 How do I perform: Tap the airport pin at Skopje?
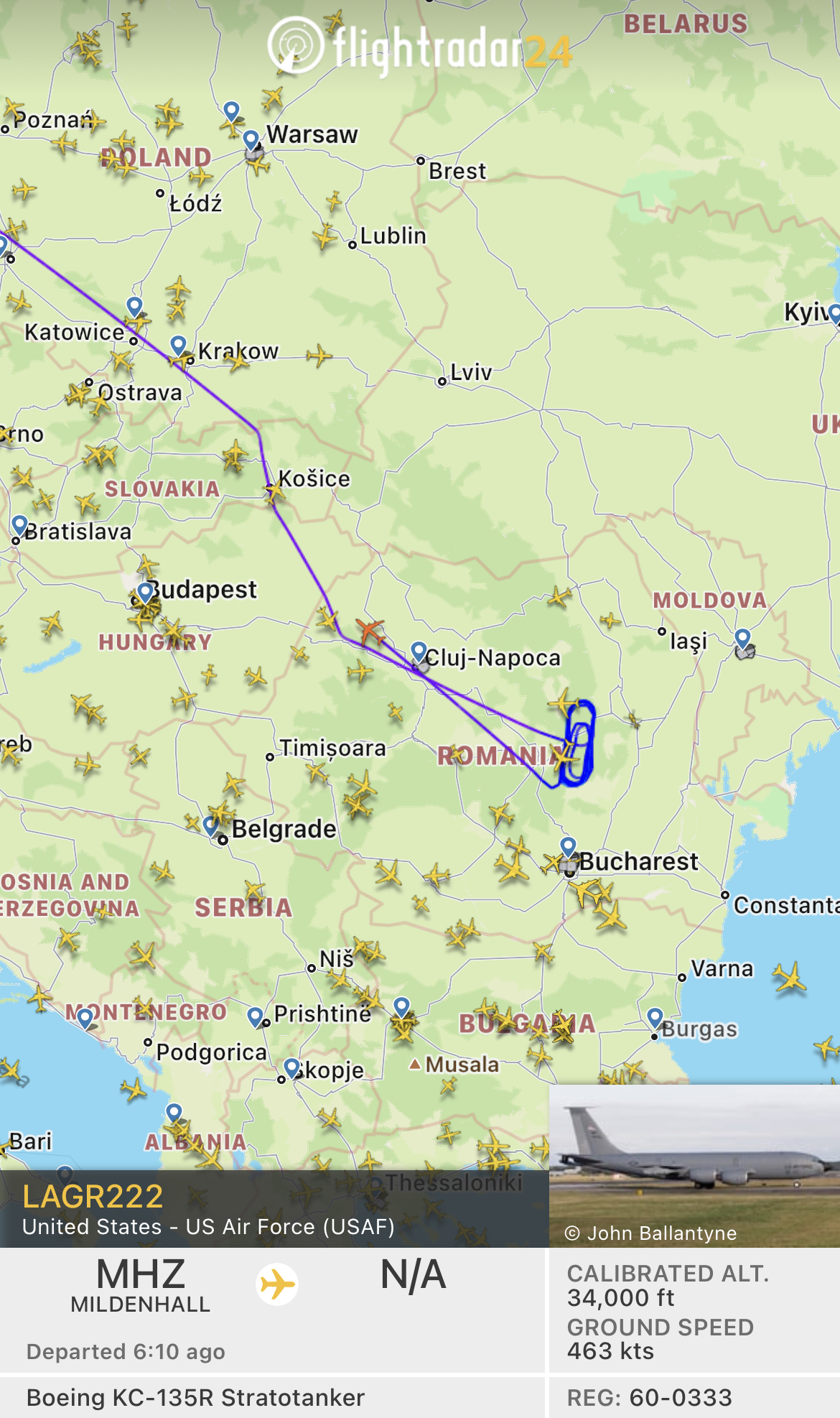click(291, 1068)
